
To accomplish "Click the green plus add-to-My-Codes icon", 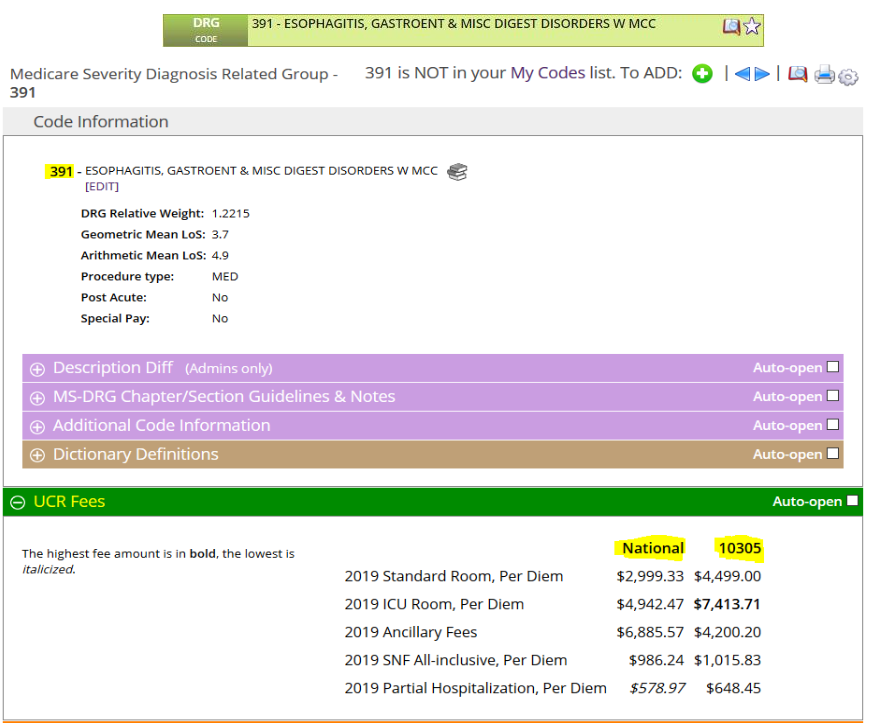I will click(x=703, y=74).
